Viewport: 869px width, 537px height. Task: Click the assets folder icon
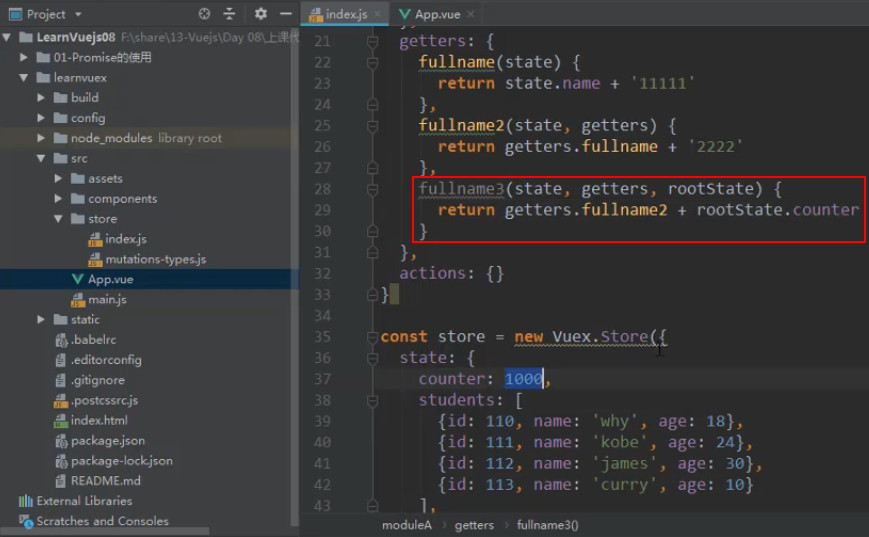(78, 178)
